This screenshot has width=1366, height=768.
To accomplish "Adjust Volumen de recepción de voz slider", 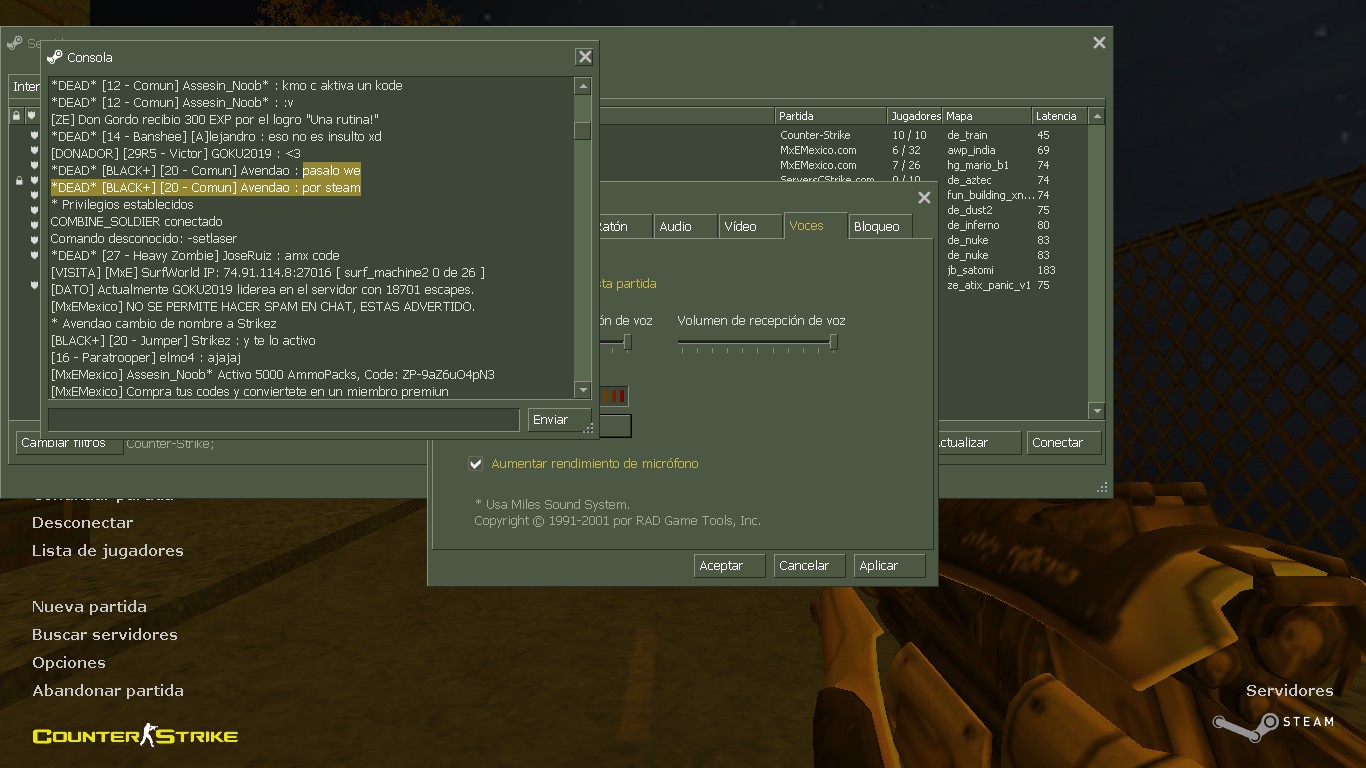I will tap(757, 343).
